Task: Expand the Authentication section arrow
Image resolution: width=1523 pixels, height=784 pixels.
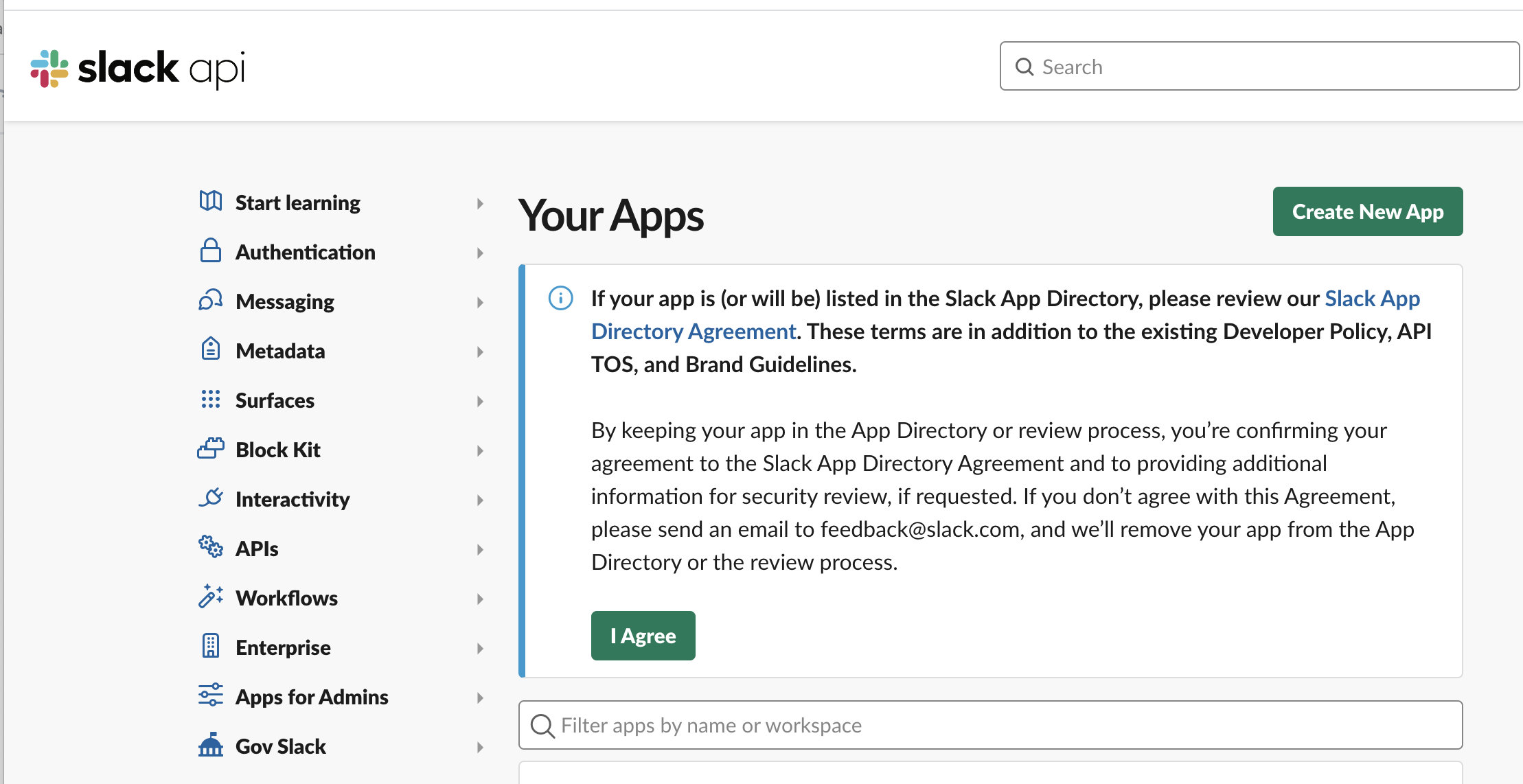Action: pyautogui.click(x=480, y=253)
